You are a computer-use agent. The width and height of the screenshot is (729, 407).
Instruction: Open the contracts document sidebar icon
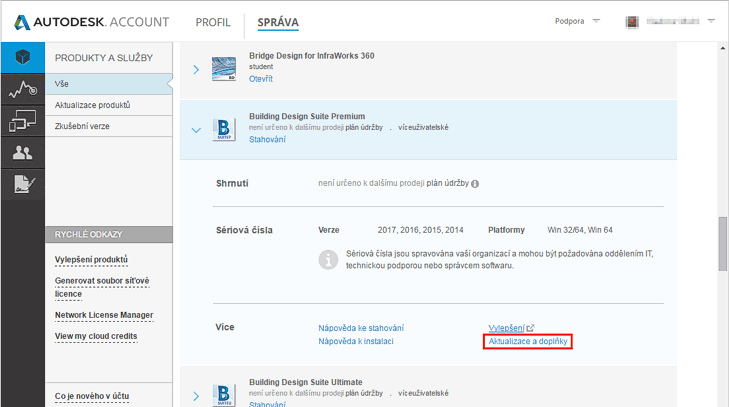[23, 184]
